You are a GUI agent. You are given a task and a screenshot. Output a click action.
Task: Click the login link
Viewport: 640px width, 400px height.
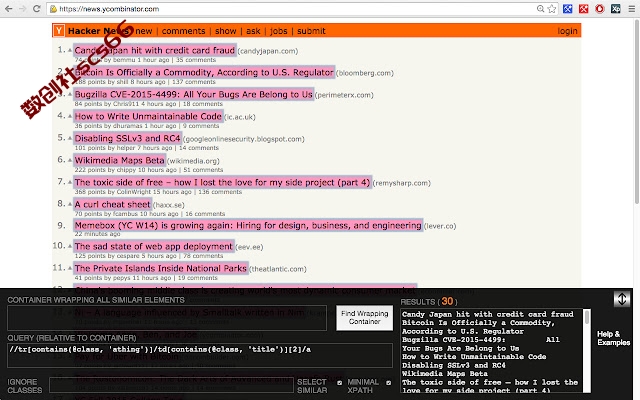pyautogui.click(x=567, y=31)
